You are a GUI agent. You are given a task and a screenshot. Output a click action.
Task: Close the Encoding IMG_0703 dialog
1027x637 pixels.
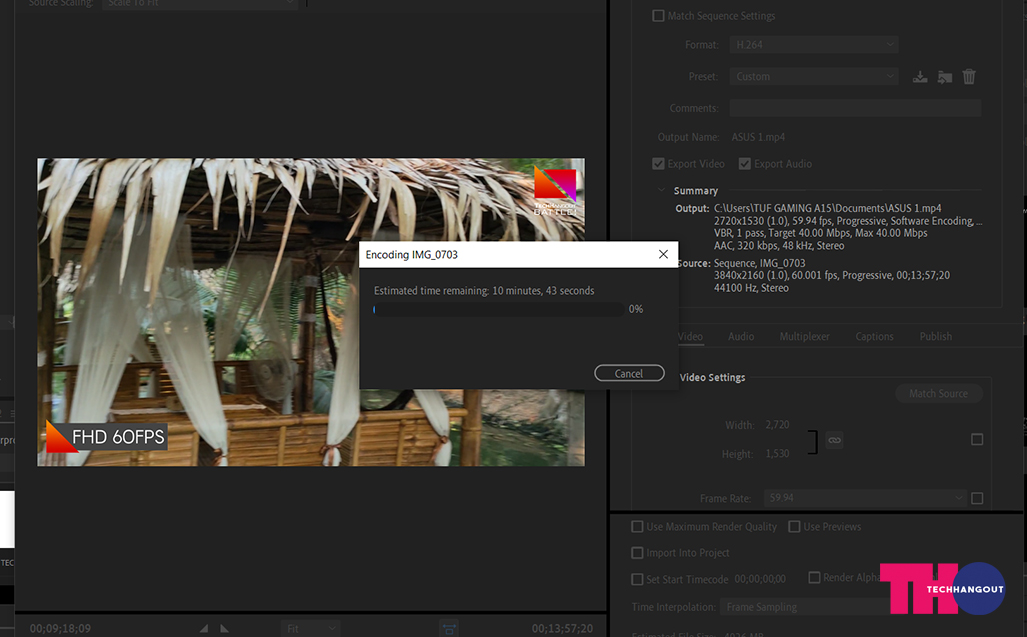tap(663, 254)
